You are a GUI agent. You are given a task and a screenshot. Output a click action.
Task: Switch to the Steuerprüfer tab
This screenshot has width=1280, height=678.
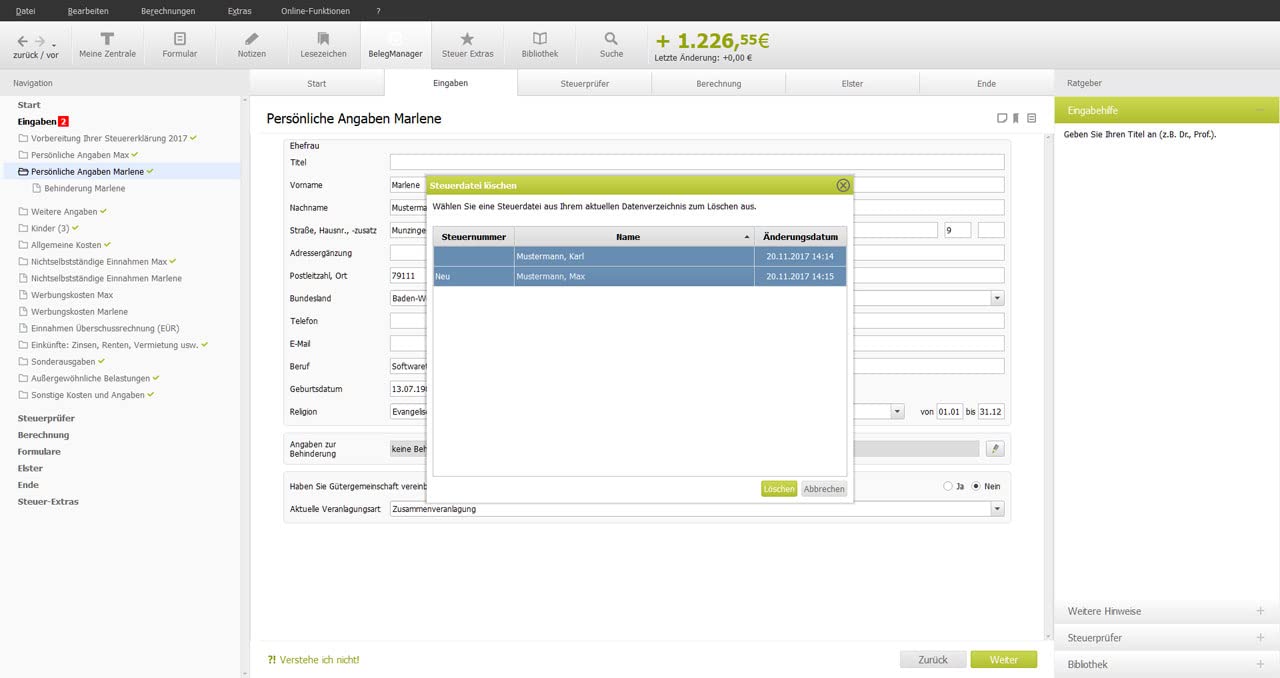(x=584, y=83)
